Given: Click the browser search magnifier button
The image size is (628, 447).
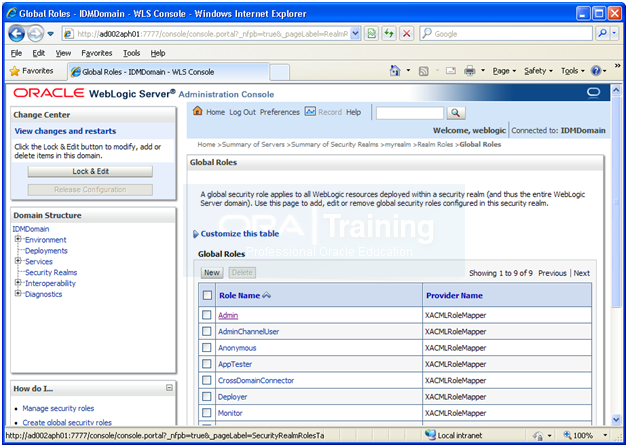Looking at the screenshot, I should (602, 34).
